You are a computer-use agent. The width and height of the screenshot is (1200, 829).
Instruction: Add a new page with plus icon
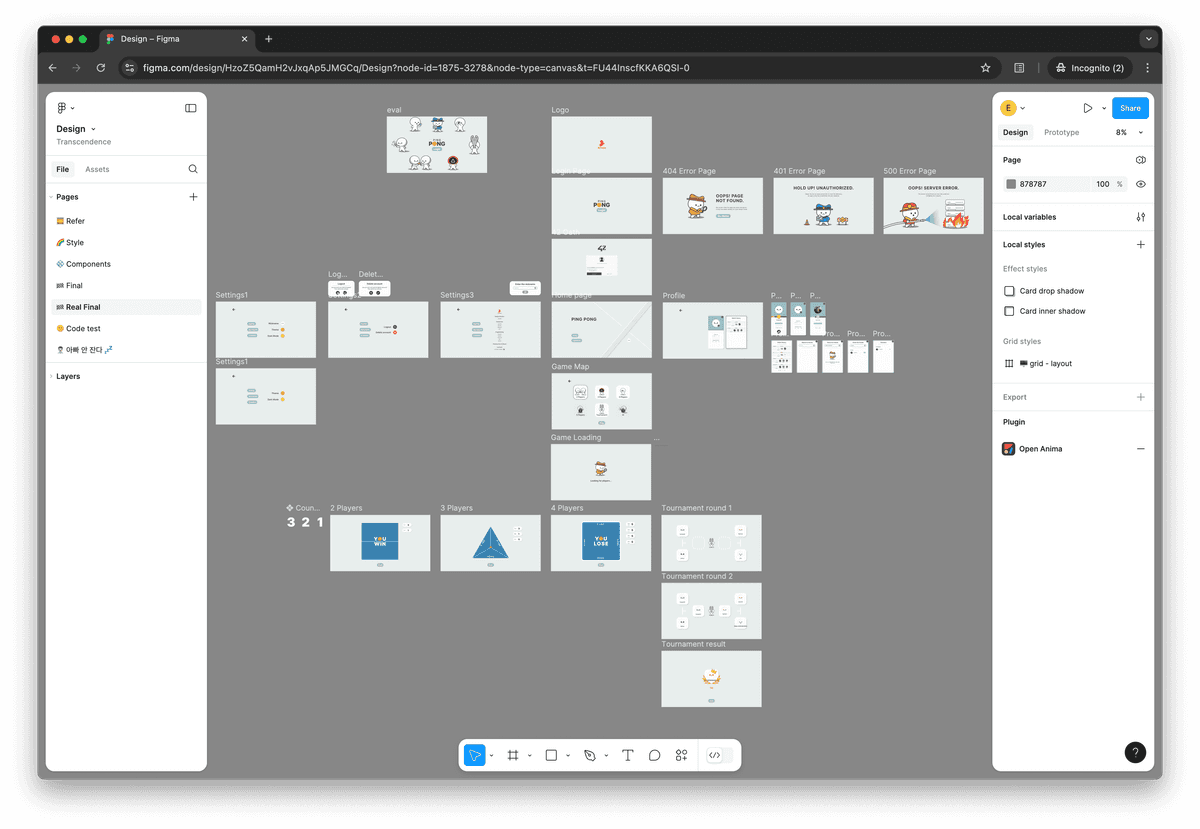tap(193, 197)
